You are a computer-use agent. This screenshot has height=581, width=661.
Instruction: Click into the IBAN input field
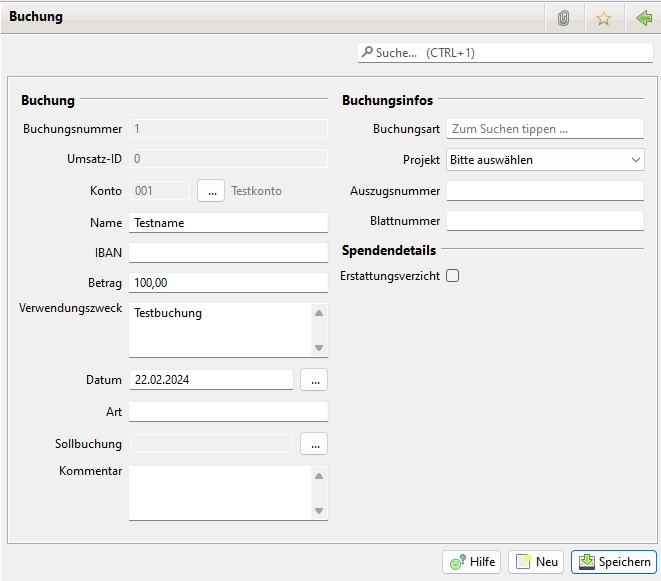click(x=228, y=253)
